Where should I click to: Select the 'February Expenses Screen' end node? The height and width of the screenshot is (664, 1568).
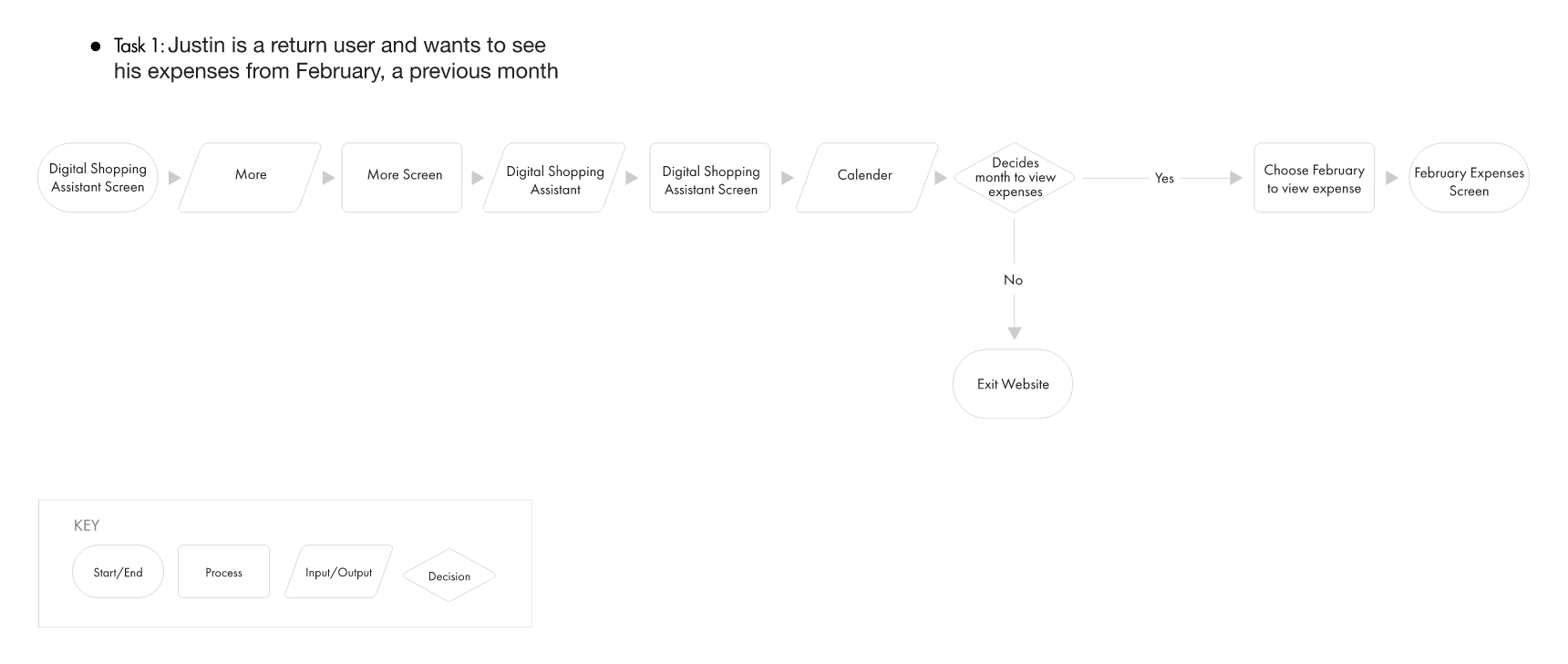pos(1469,178)
